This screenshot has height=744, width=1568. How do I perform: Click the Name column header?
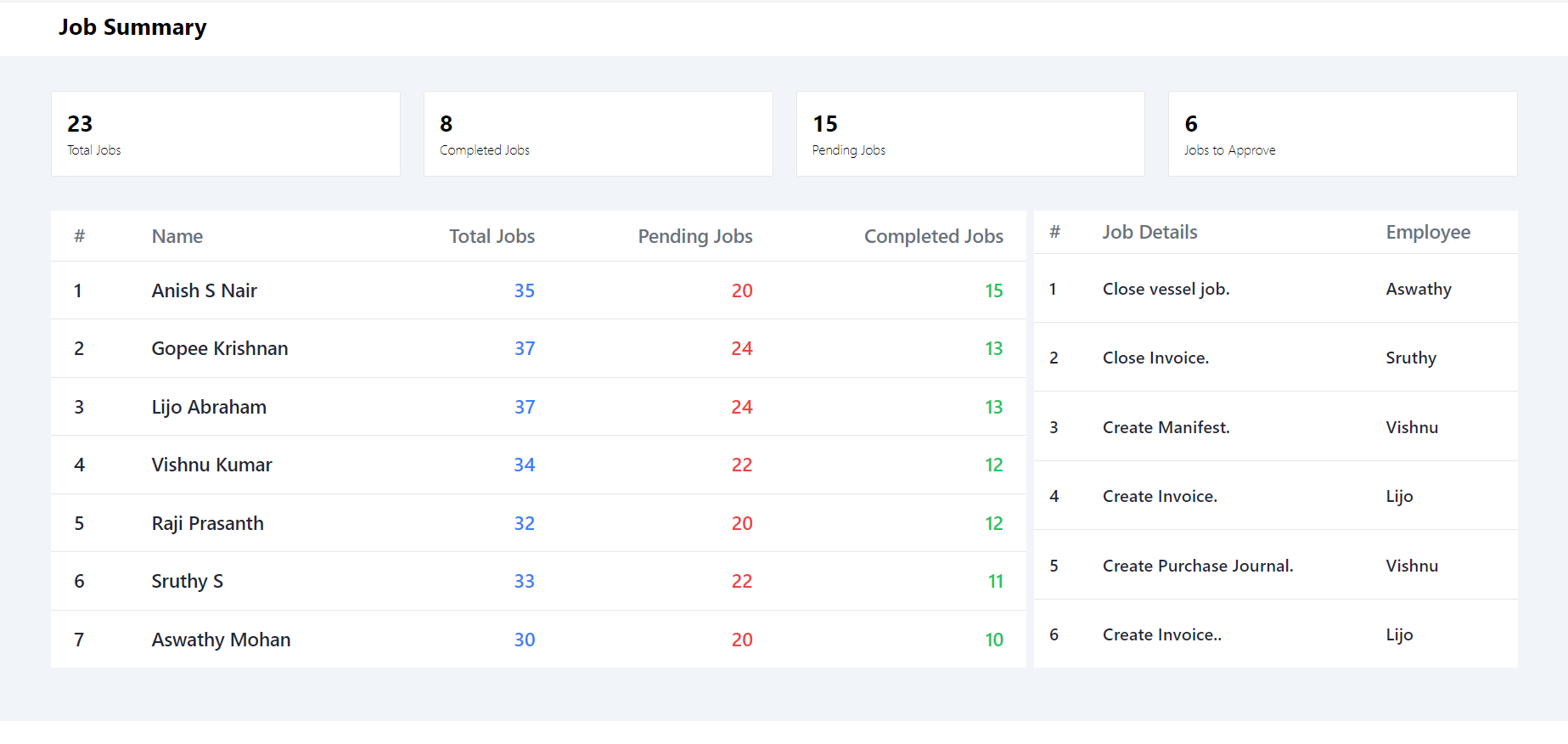pyautogui.click(x=177, y=236)
